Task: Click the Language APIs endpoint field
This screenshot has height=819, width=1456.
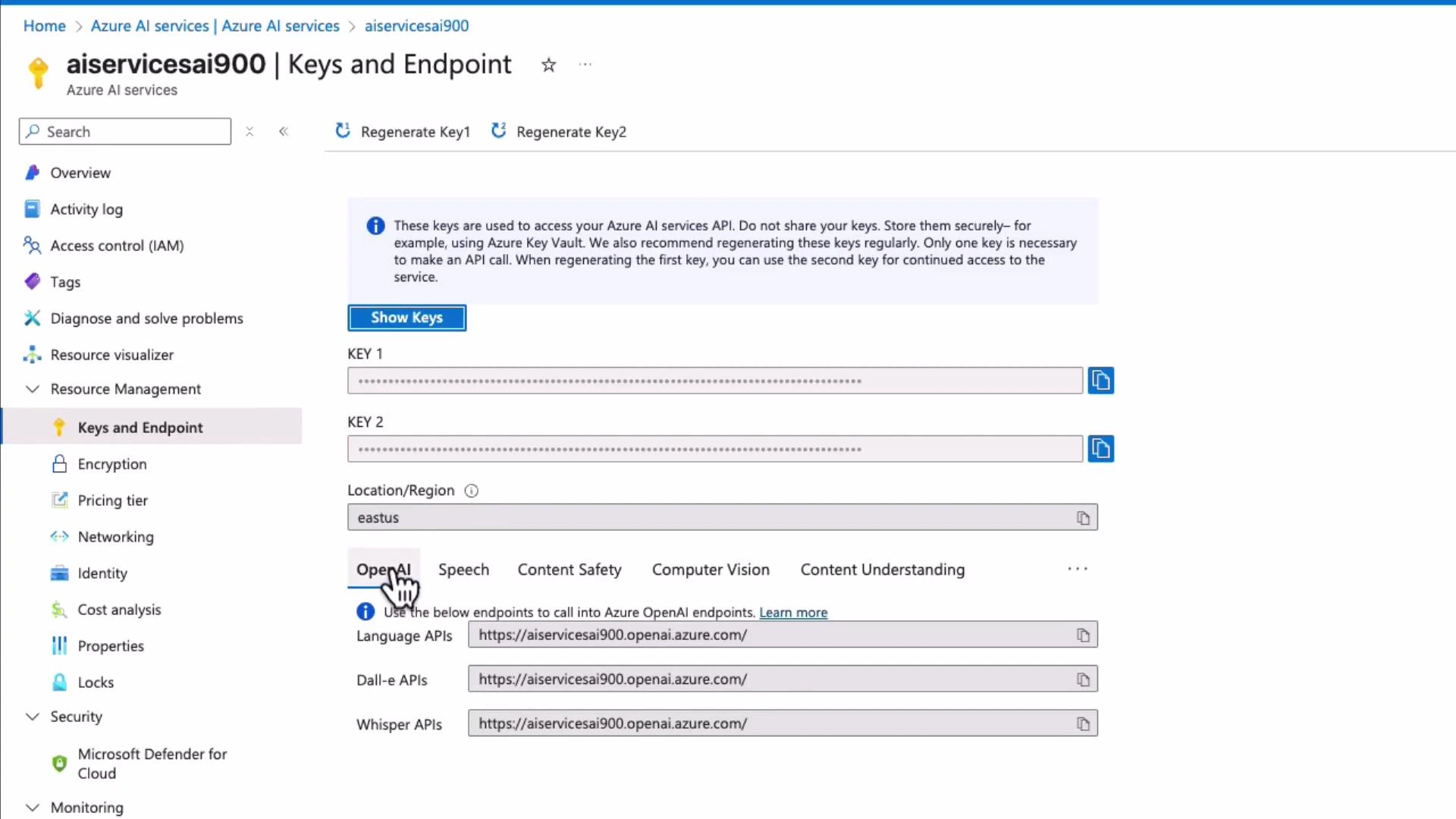Action: (x=783, y=635)
